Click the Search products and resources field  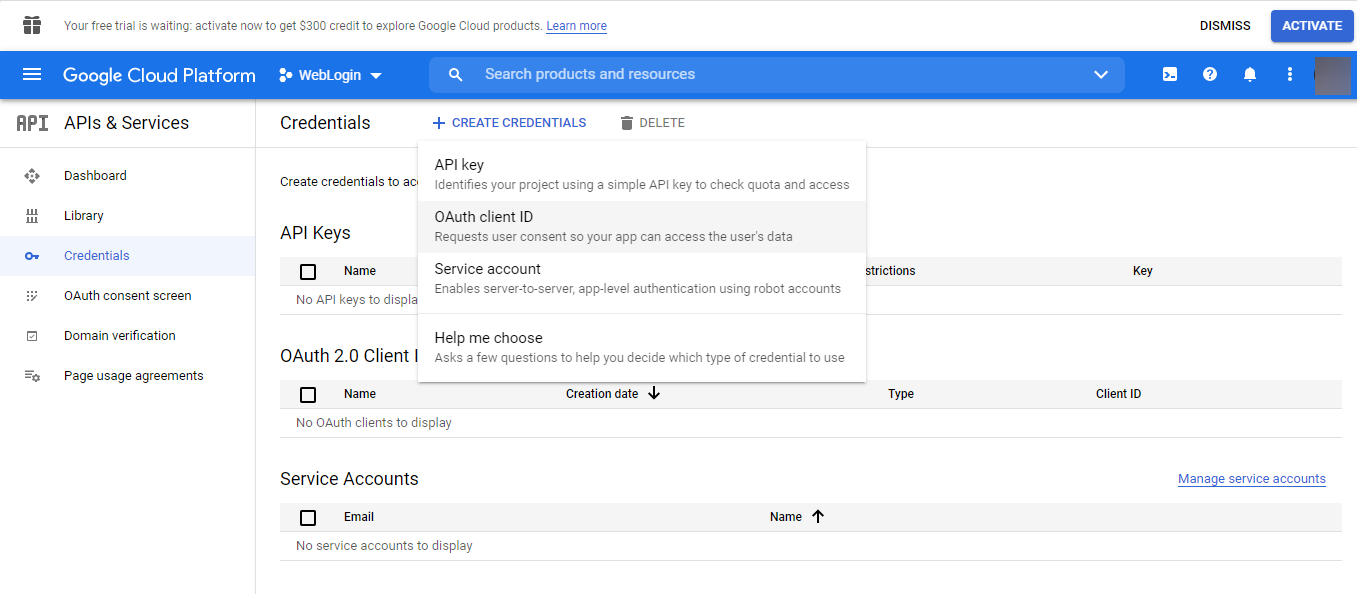[777, 75]
